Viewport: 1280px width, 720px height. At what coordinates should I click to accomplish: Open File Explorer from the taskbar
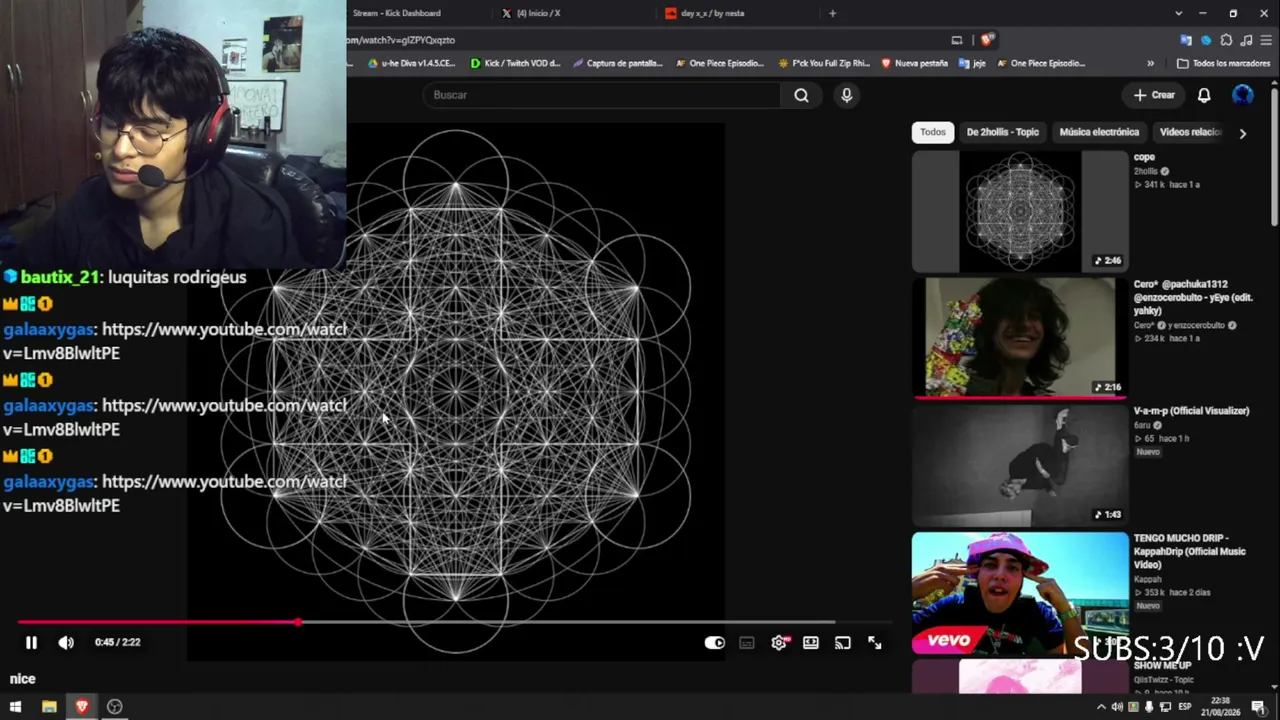[x=49, y=707]
